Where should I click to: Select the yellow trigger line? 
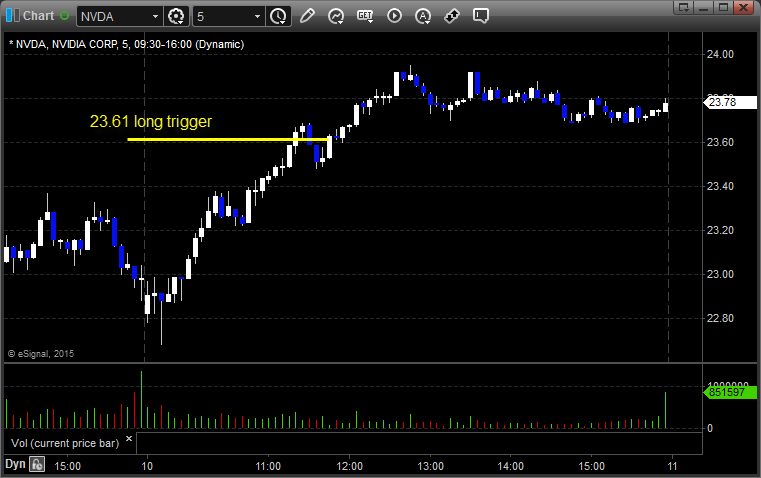point(228,140)
